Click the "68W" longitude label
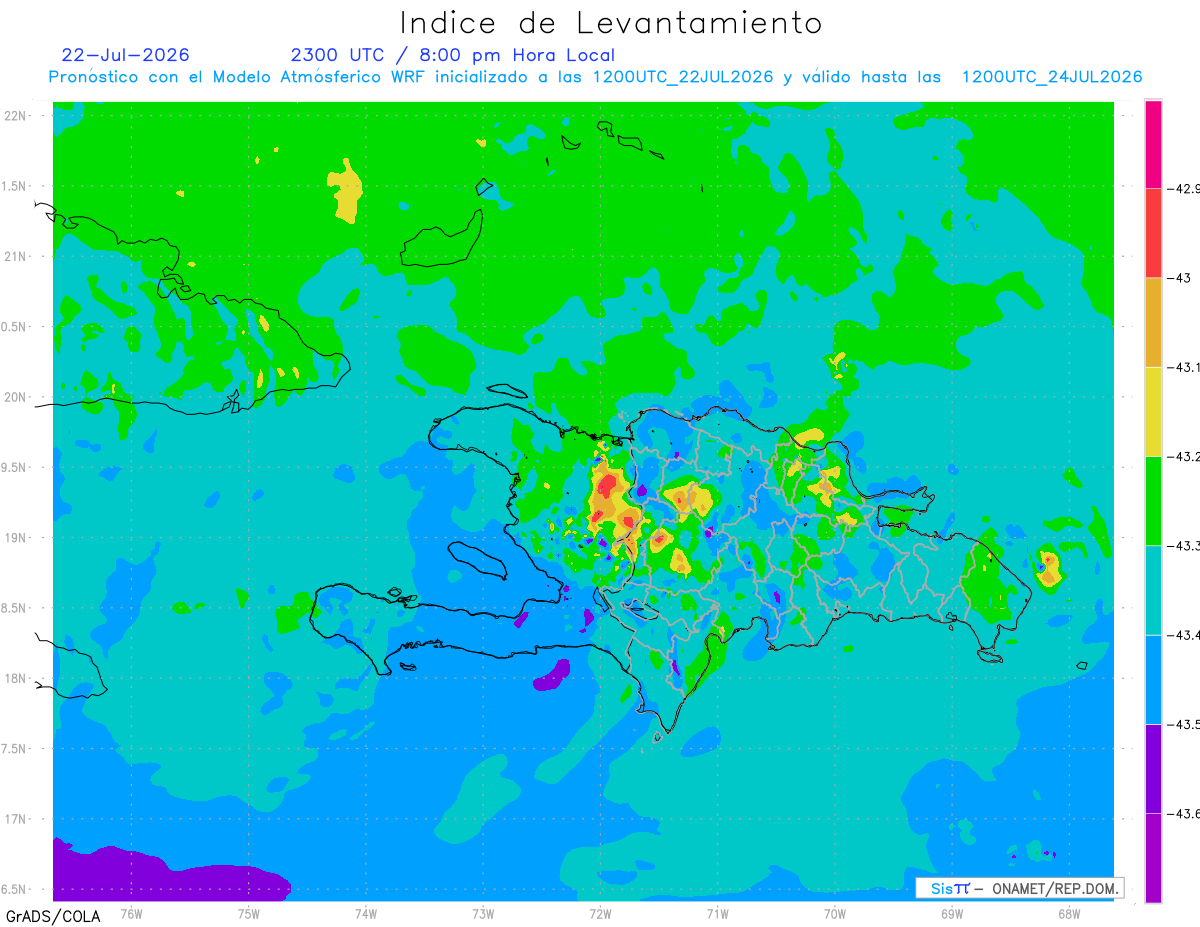The width and height of the screenshot is (1200, 927). (1068, 913)
